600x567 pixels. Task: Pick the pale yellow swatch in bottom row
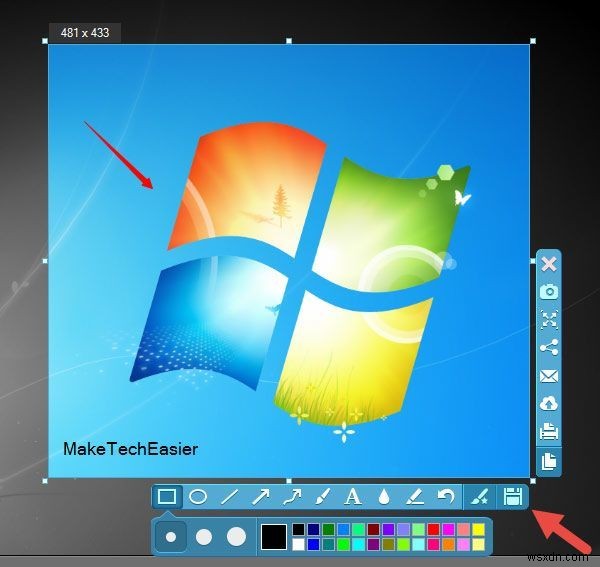tap(478, 544)
